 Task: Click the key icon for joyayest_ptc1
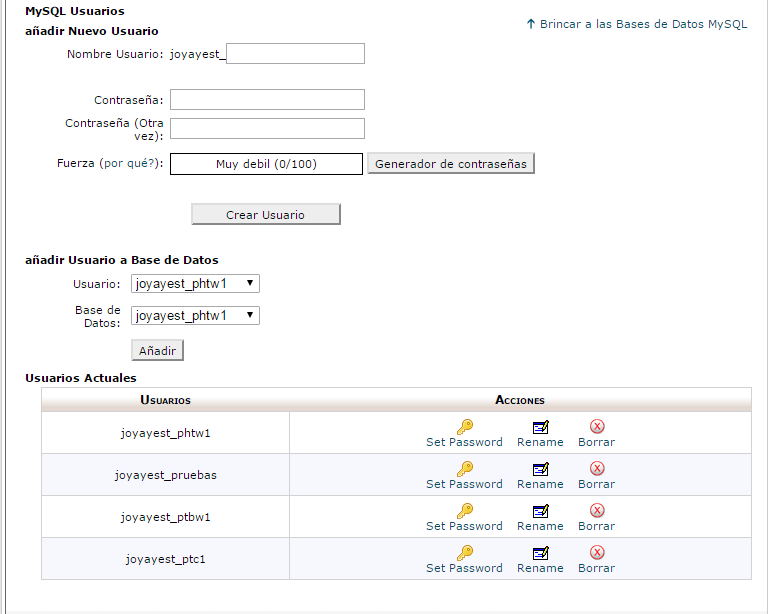point(465,553)
